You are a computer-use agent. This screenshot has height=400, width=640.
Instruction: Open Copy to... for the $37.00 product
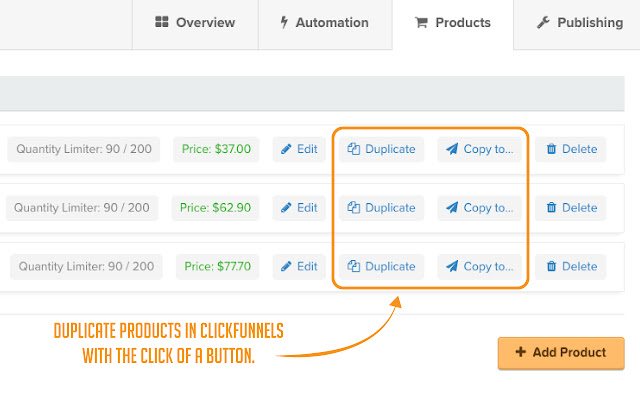(479, 149)
